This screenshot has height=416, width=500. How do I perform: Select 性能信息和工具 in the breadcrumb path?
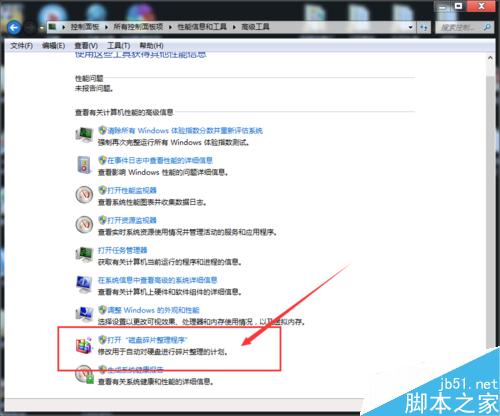pyautogui.click(x=202, y=27)
